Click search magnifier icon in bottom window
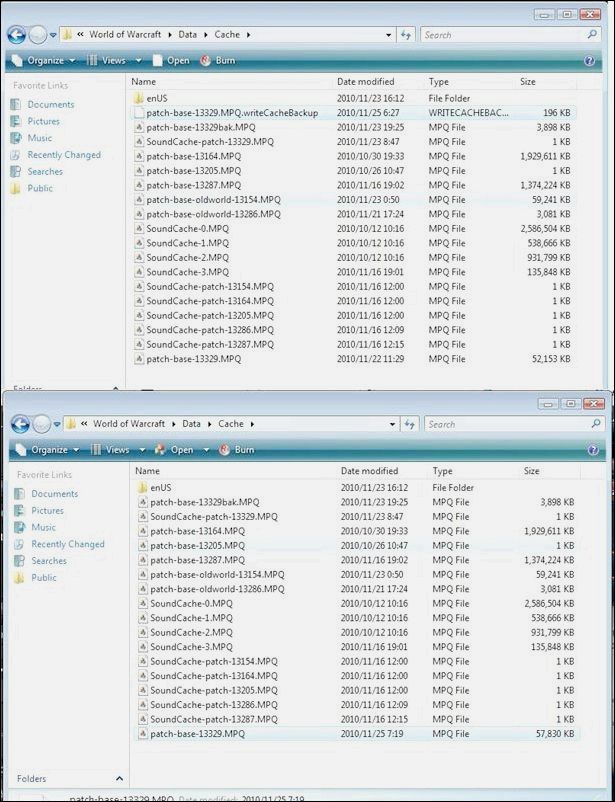The image size is (615, 802). [596, 424]
